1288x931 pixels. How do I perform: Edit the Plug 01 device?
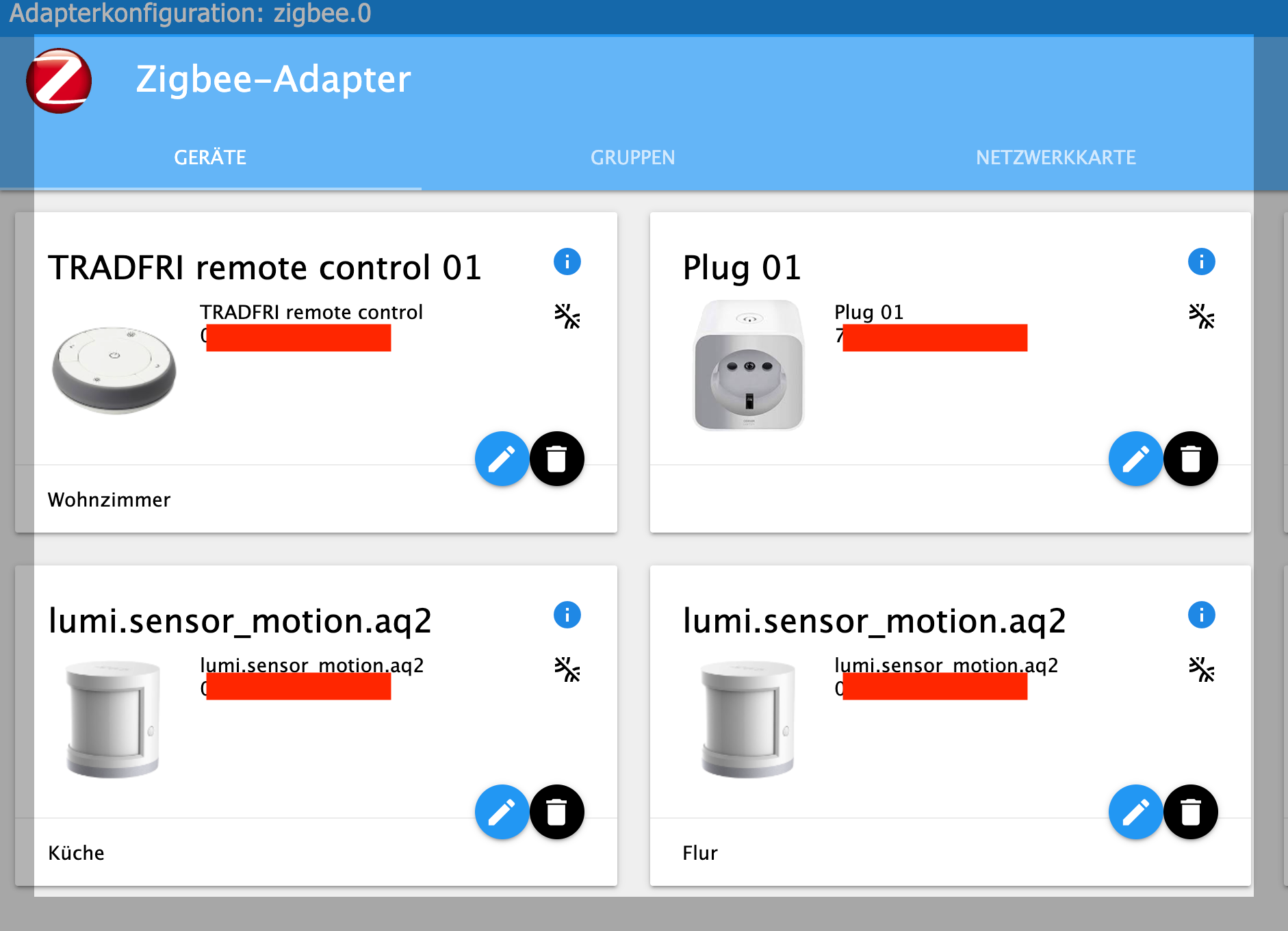pos(1135,459)
